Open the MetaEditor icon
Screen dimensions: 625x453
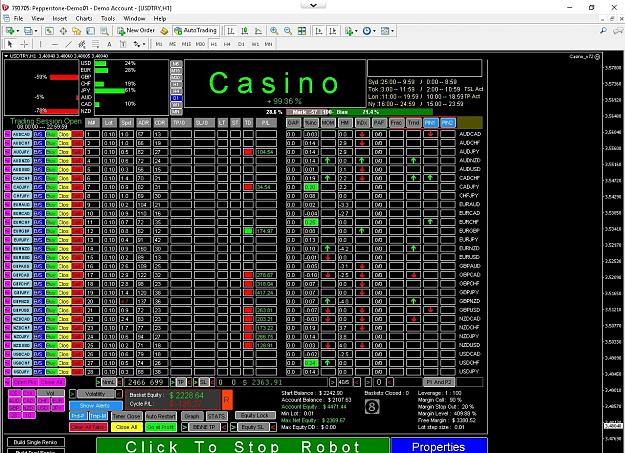pyautogui.click(x=164, y=31)
